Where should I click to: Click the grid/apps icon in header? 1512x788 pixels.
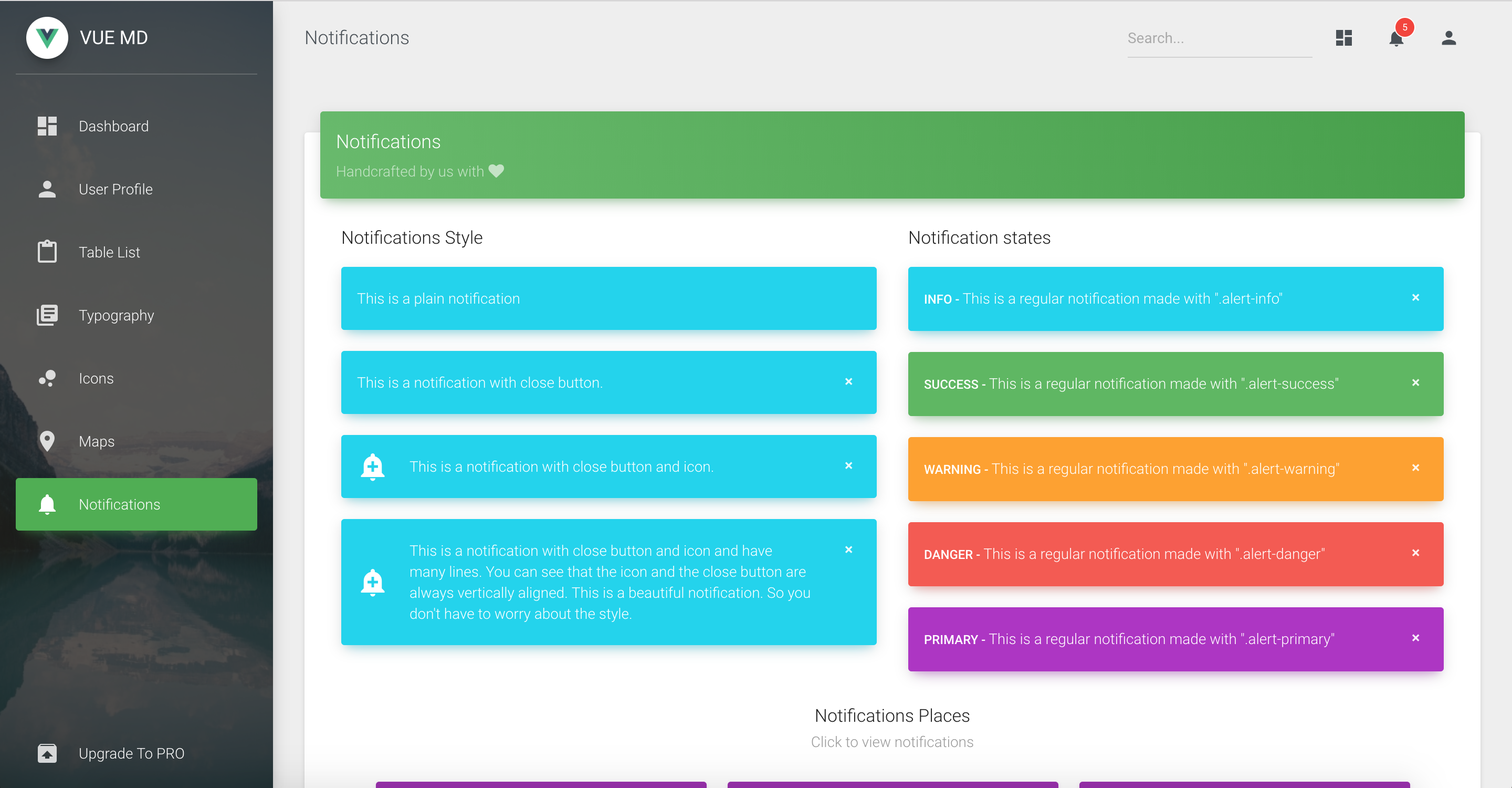click(x=1344, y=38)
